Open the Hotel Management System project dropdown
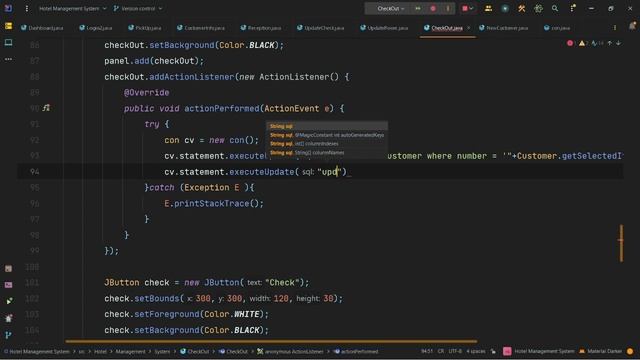This screenshot has width=640, height=360. (73, 9)
